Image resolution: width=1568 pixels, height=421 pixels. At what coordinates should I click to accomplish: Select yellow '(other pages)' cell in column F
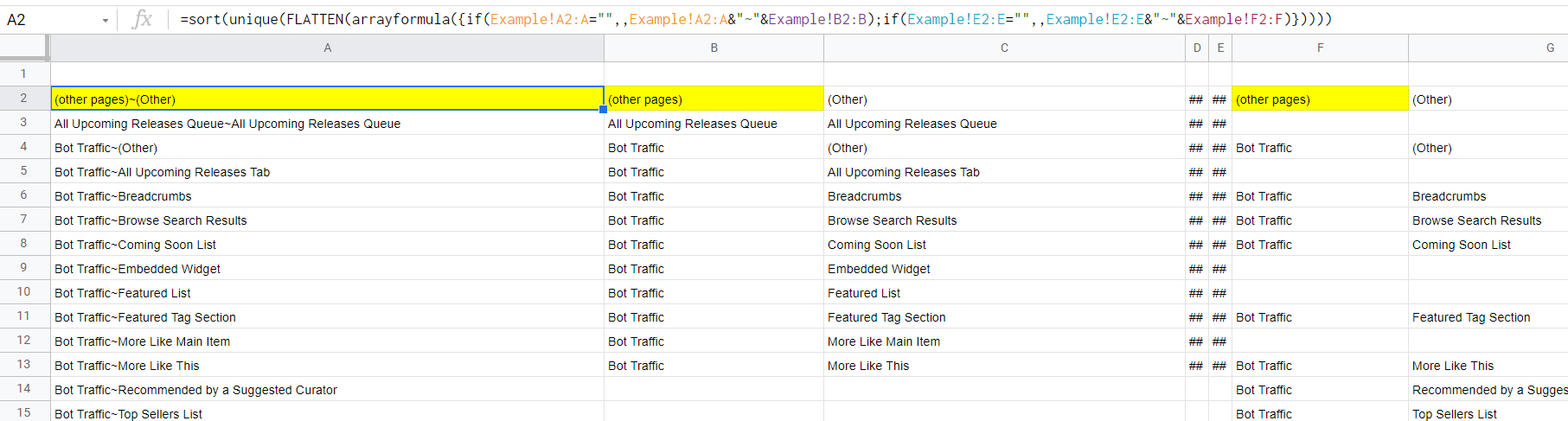(1321, 99)
